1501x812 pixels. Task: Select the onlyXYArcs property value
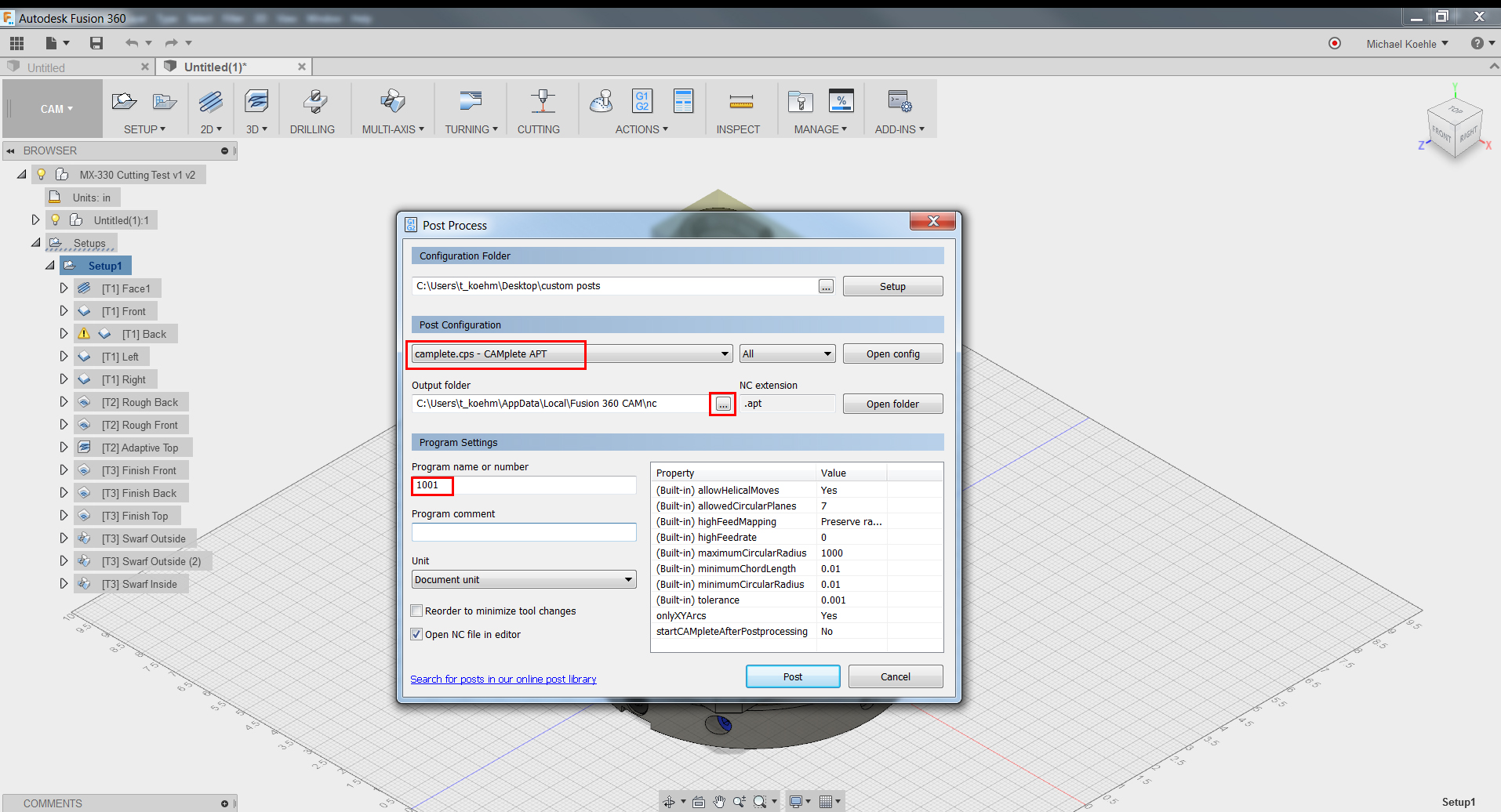coord(852,616)
